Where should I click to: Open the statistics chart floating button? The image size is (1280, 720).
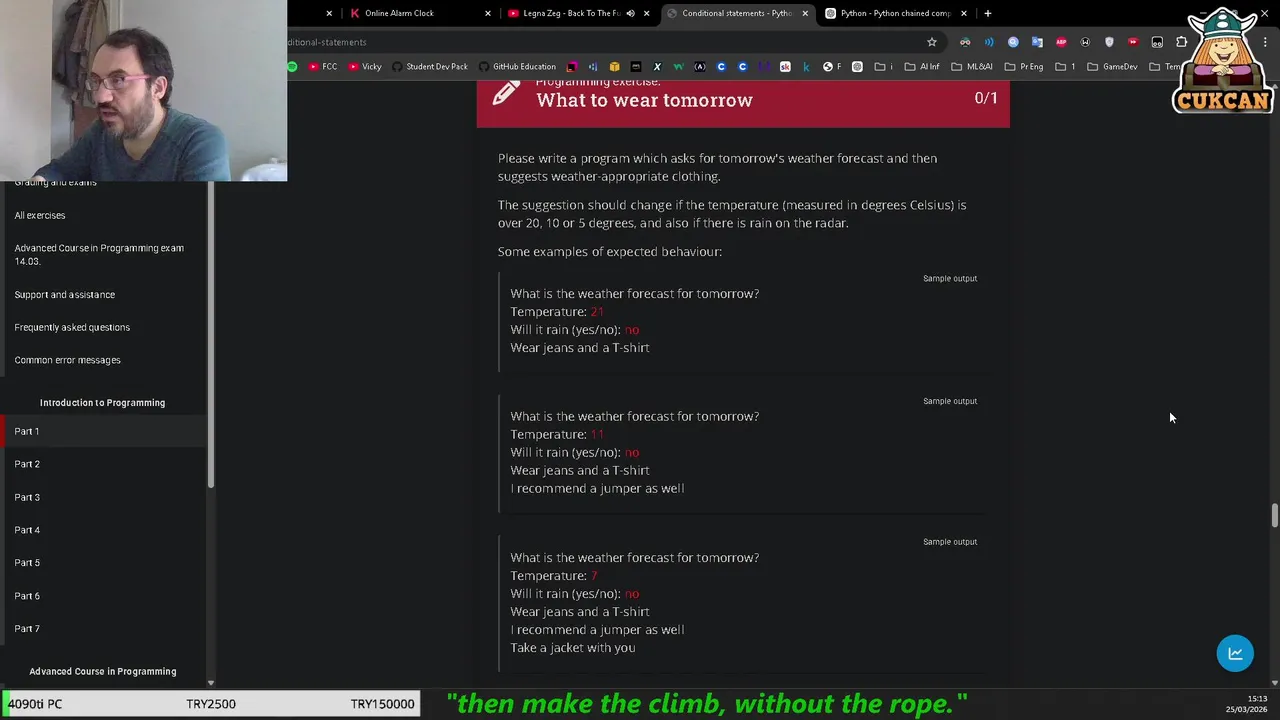coord(1235,653)
